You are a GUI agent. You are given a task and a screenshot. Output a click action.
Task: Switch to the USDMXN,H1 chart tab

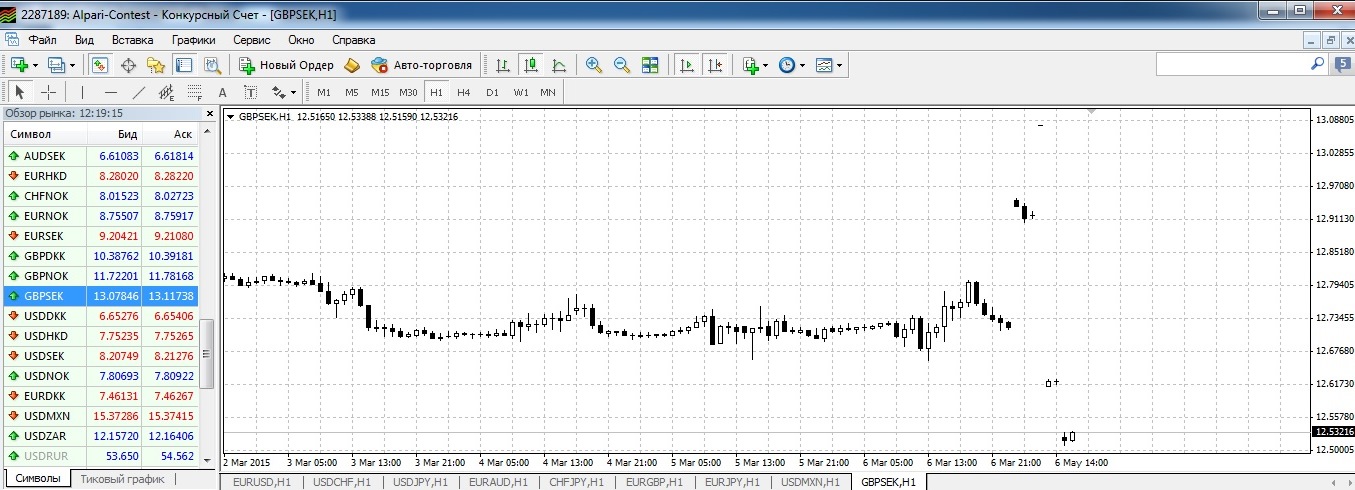810,482
